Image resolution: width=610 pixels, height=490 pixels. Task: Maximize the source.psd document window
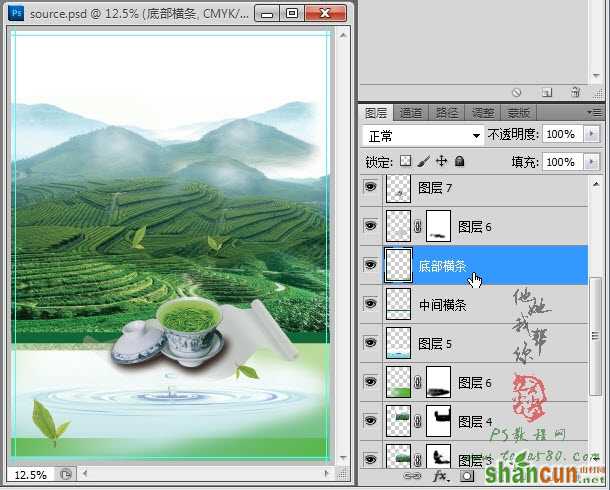pos(292,14)
